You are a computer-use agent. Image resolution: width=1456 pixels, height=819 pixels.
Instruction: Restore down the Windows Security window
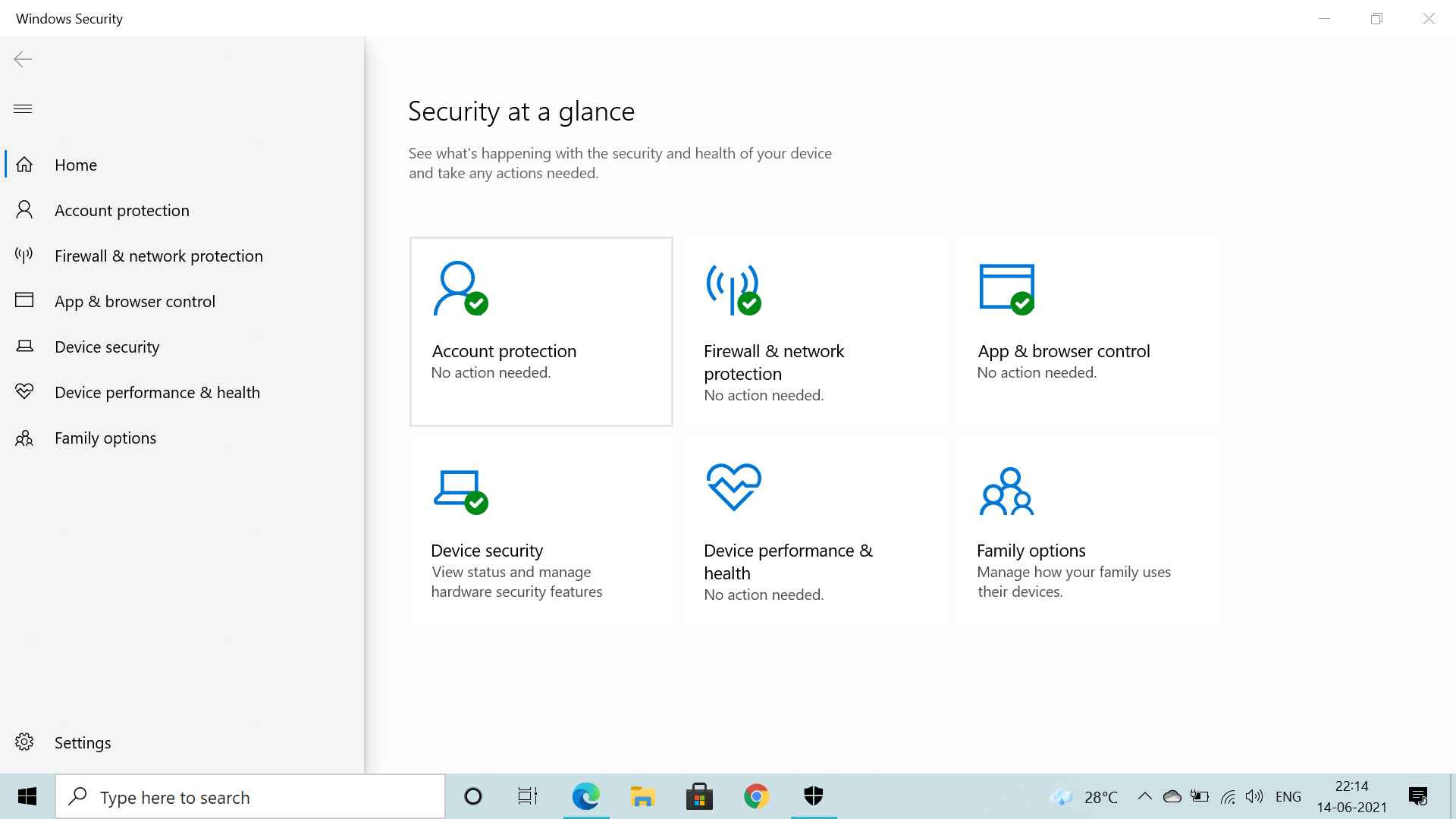pos(1377,18)
